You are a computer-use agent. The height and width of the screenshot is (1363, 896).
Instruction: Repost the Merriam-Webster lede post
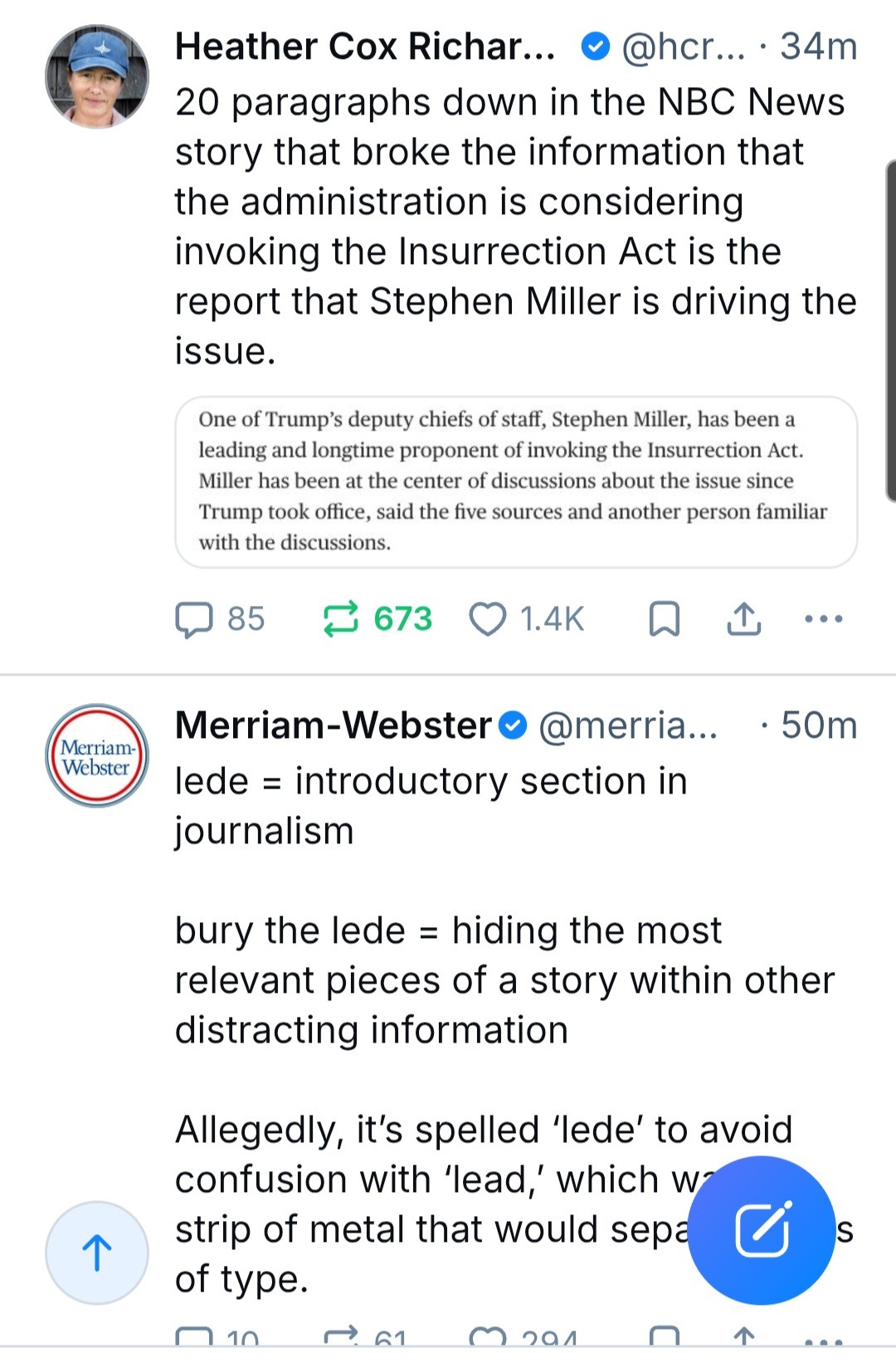(x=340, y=1338)
